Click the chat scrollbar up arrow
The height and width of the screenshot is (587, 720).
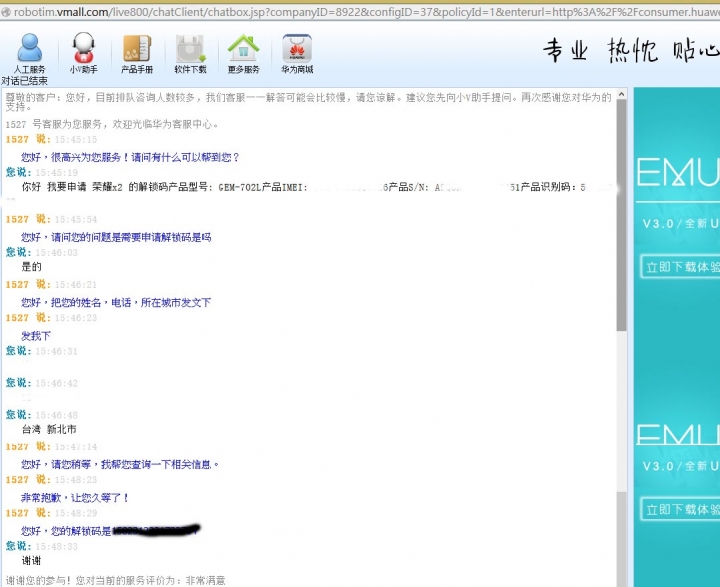622,94
